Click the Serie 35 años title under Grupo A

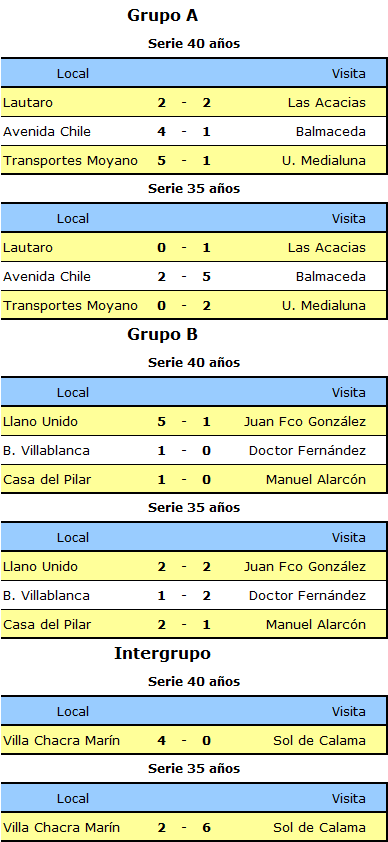(x=194, y=188)
